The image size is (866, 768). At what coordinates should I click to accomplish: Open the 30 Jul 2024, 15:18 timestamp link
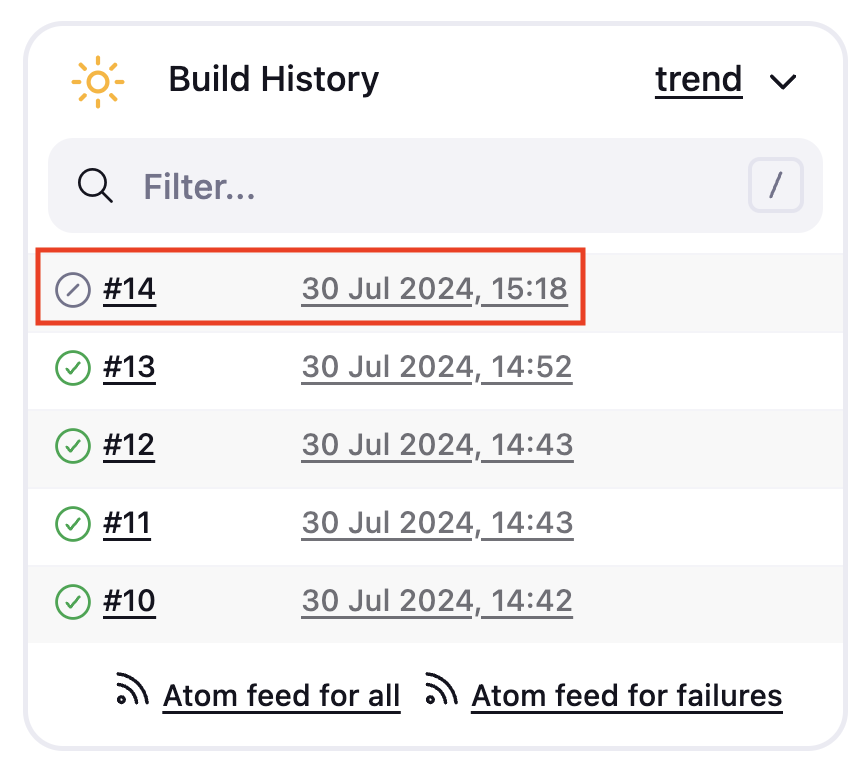tap(435, 289)
